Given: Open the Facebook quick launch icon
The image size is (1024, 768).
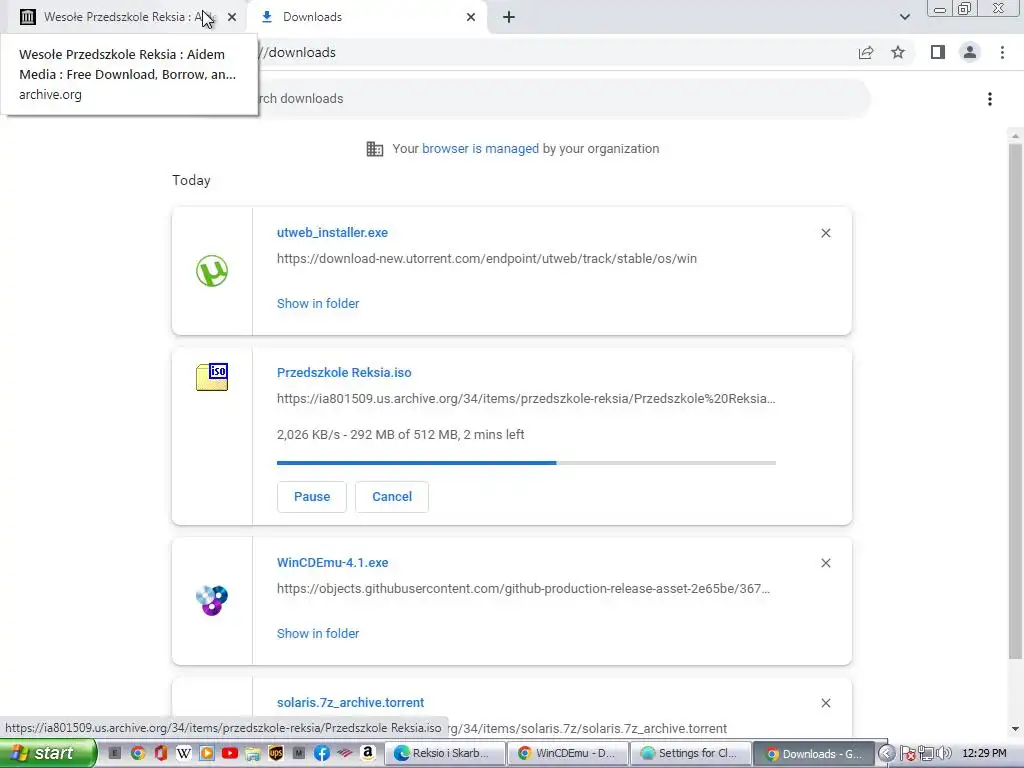Looking at the screenshot, I should [x=322, y=753].
